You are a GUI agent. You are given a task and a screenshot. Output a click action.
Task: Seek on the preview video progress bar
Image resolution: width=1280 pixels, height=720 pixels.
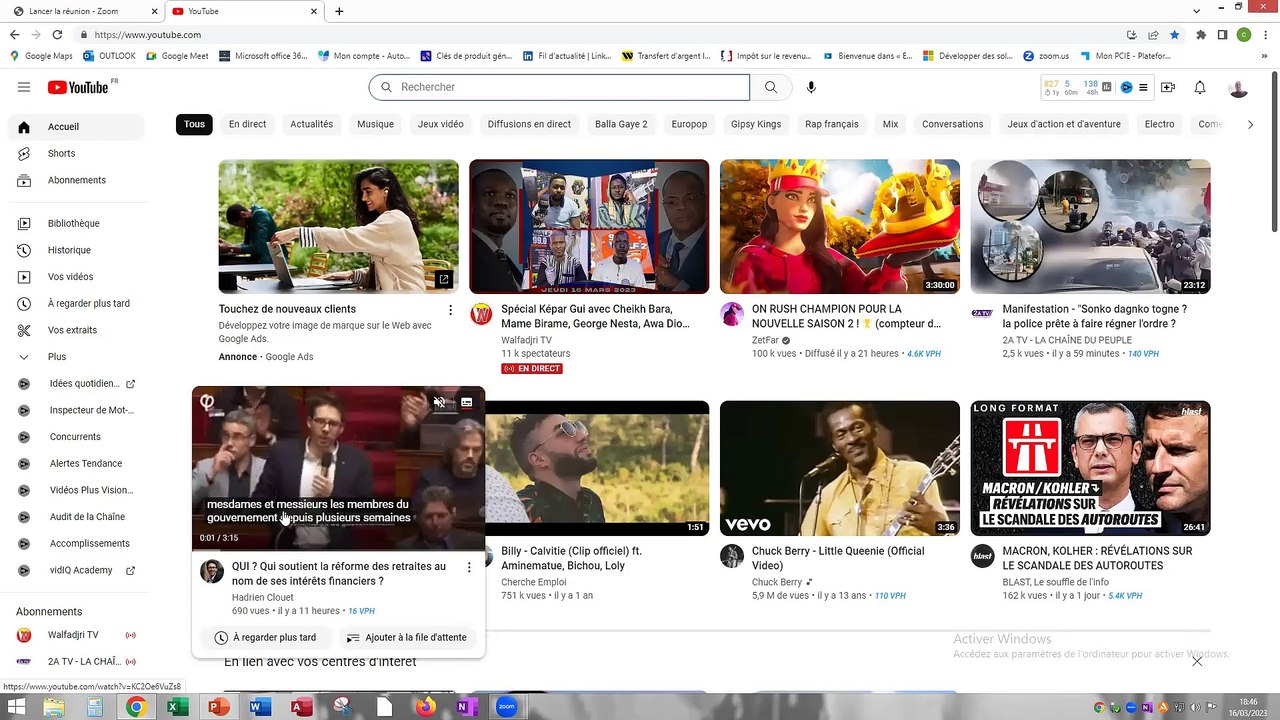338,549
